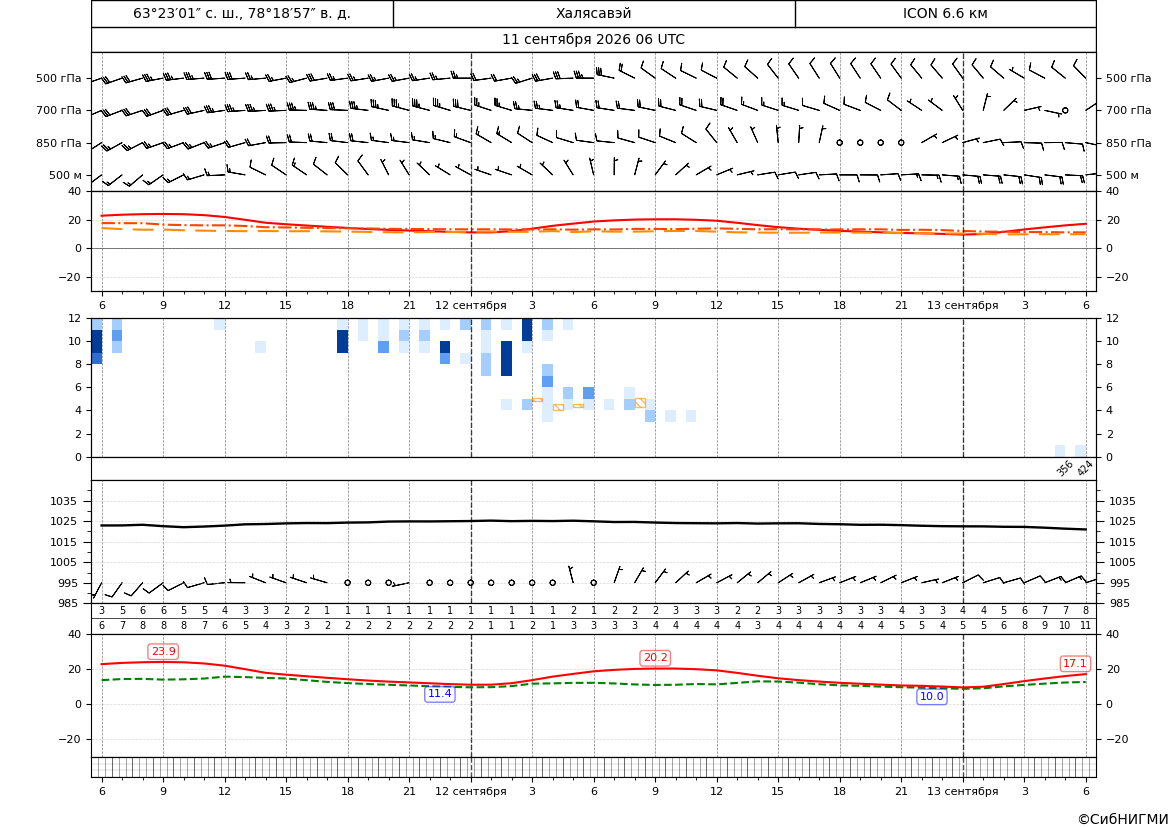Click the 500 м left axis label
Image resolution: width=1169 pixels, height=827 pixels.
click(66, 175)
